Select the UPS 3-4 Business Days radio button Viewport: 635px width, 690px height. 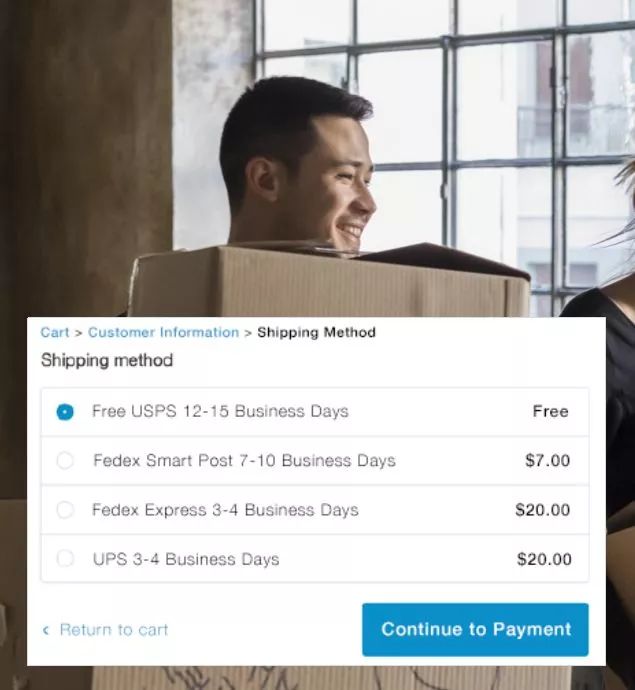click(65, 559)
